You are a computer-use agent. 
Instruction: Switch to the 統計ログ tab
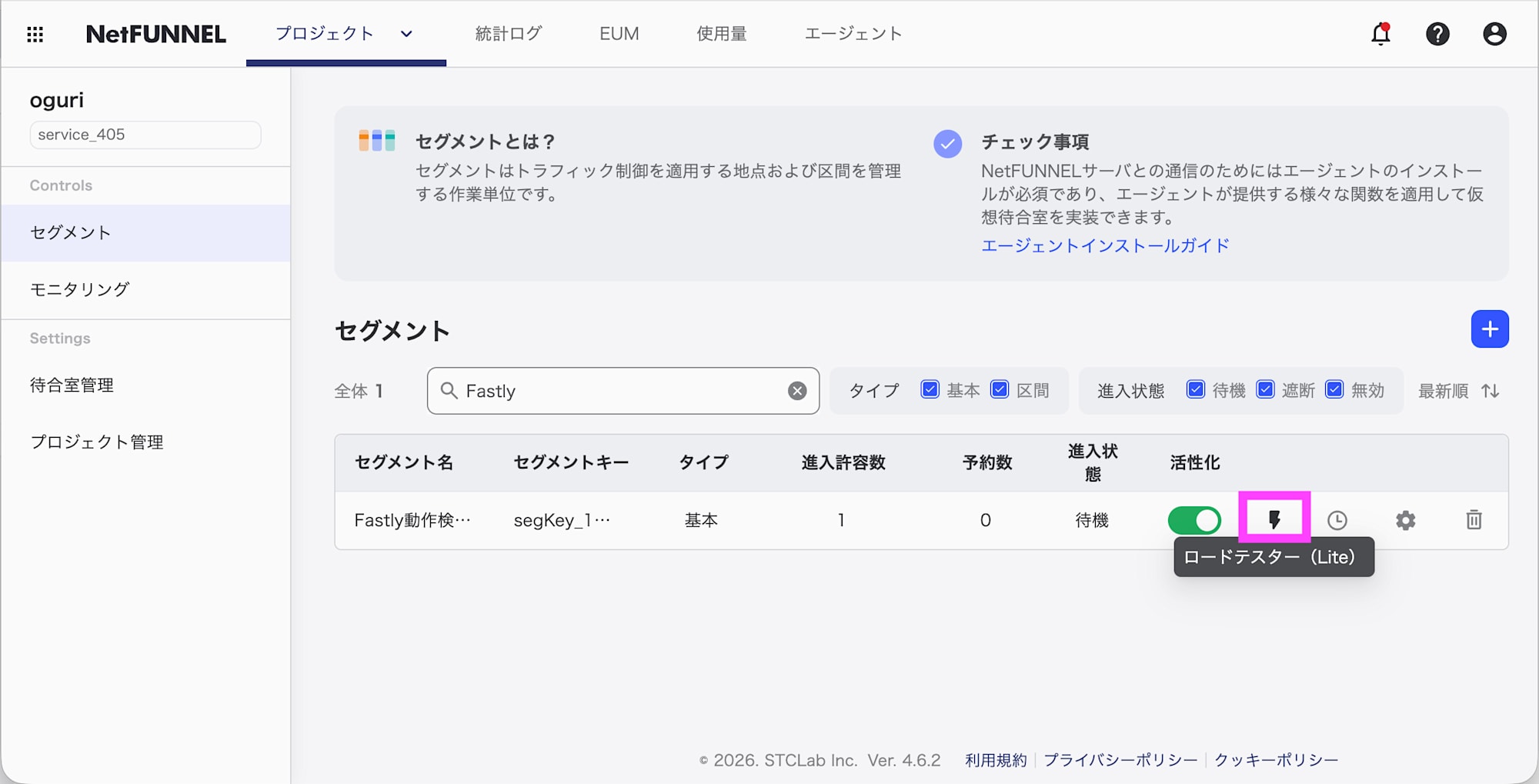[508, 33]
